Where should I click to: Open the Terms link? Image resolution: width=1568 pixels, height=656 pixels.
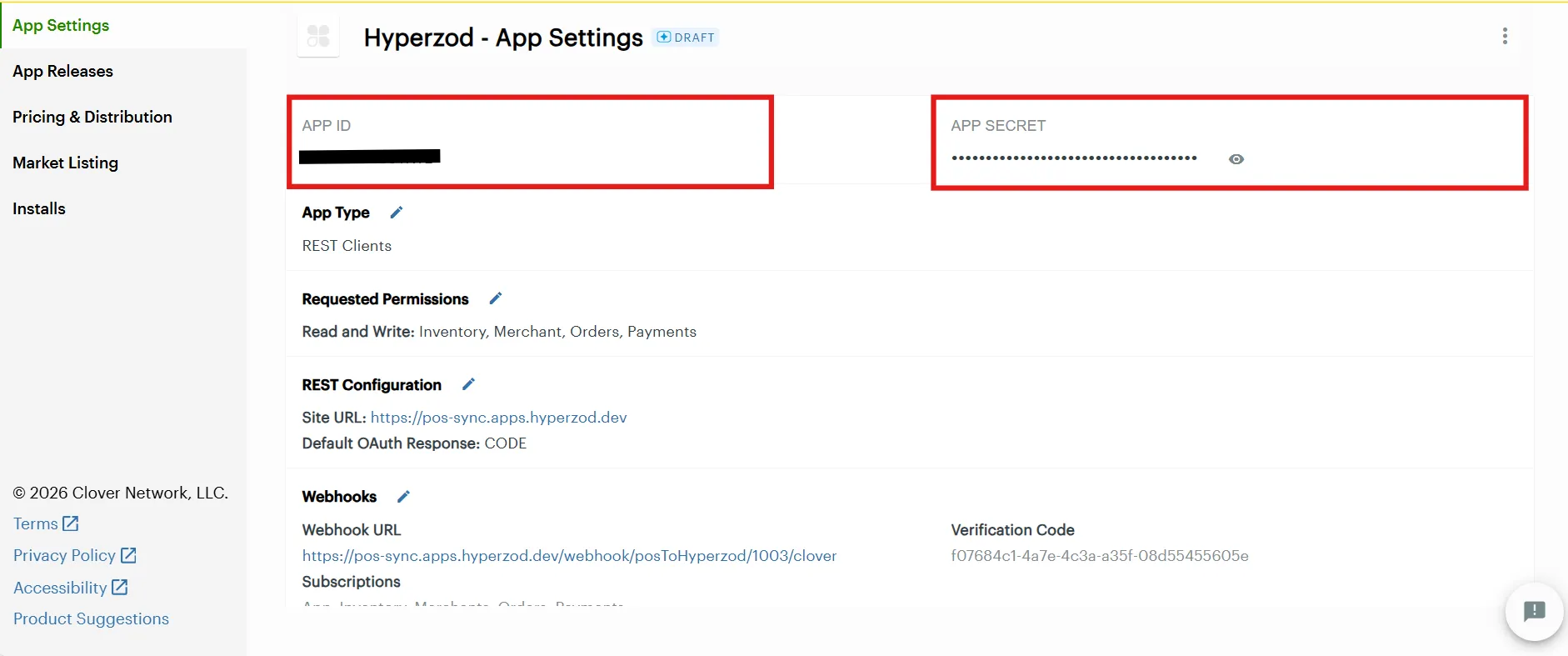point(46,523)
